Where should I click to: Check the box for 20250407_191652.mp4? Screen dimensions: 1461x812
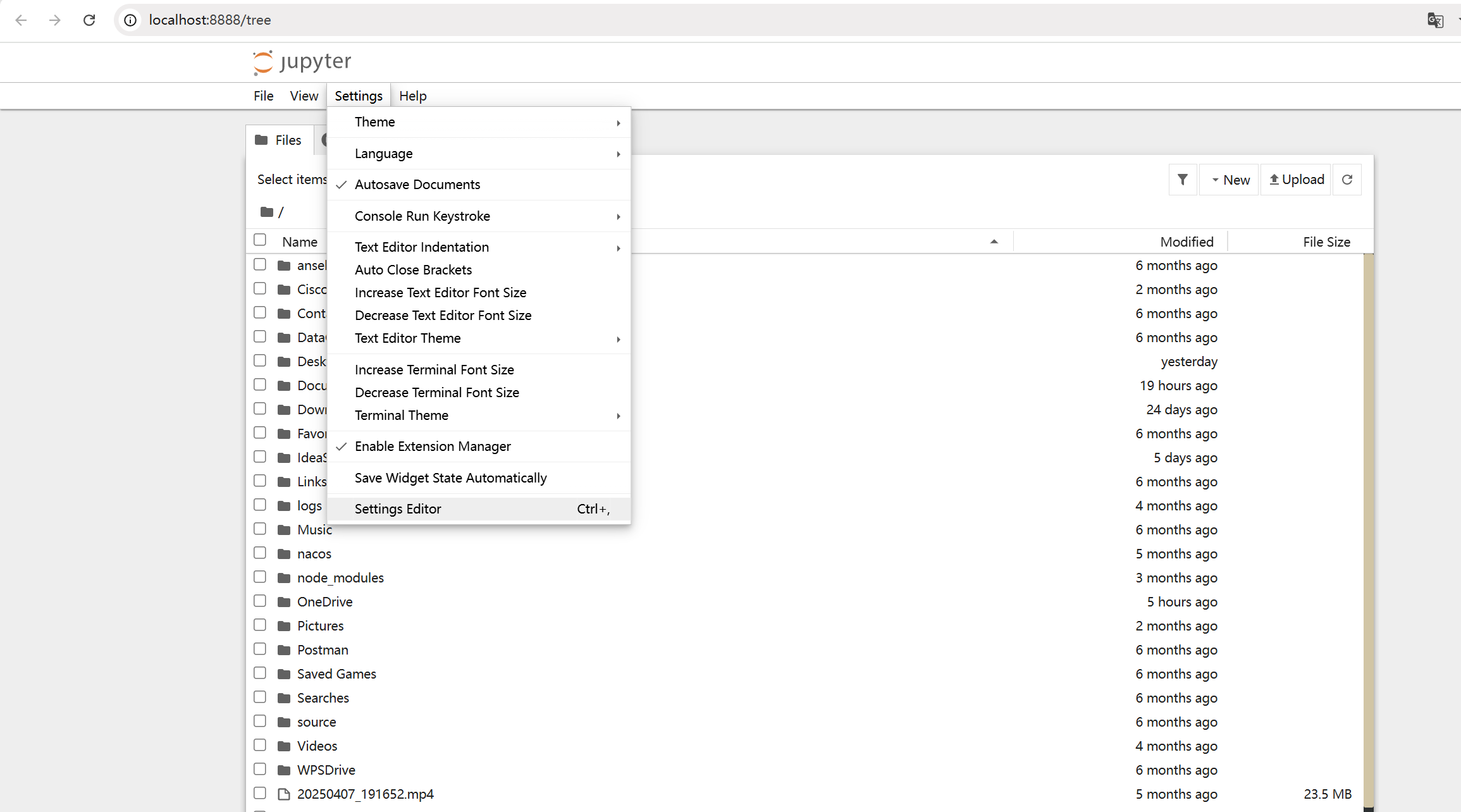[260, 793]
